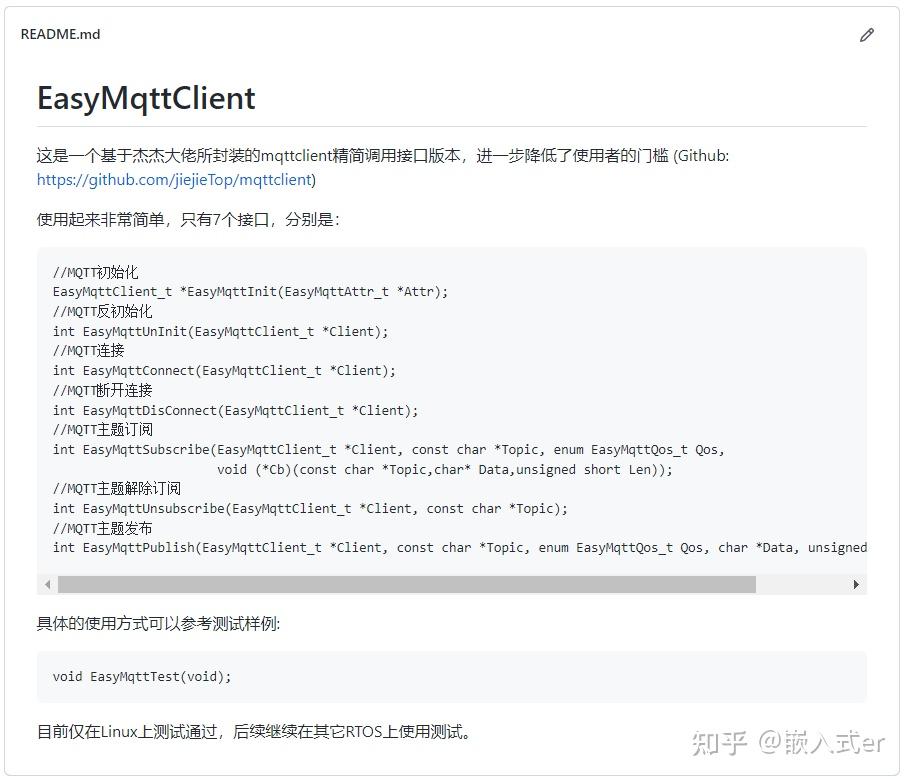Select the EasyMqttUnInit function declaration
908x779 pixels.
tap(220, 331)
